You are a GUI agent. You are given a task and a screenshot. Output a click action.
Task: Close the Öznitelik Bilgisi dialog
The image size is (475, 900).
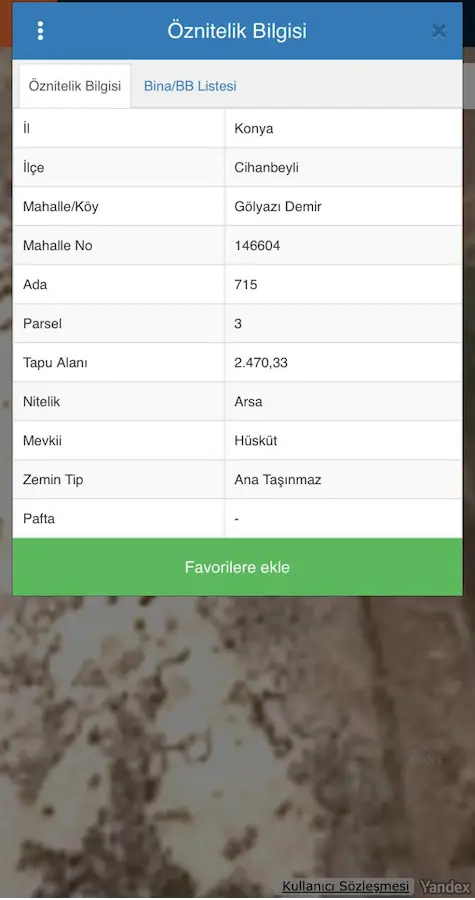tap(439, 31)
